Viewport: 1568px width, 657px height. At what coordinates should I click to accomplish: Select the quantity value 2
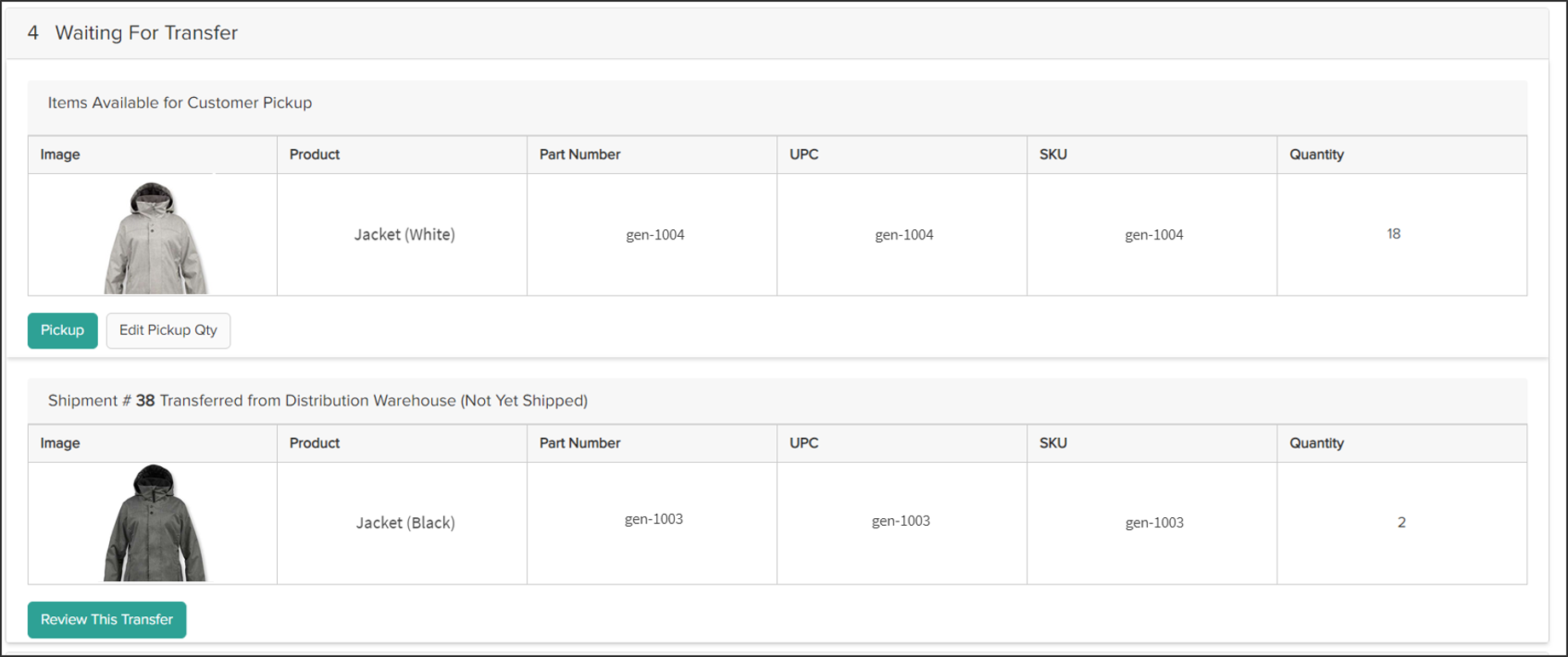coord(1401,523)
